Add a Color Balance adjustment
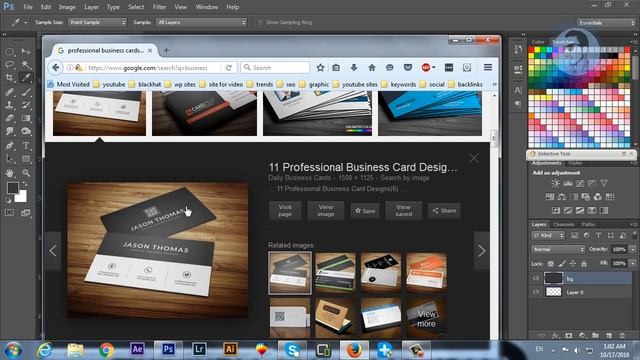The width and height of the screenshot is (640, 360). coord(562,197)
